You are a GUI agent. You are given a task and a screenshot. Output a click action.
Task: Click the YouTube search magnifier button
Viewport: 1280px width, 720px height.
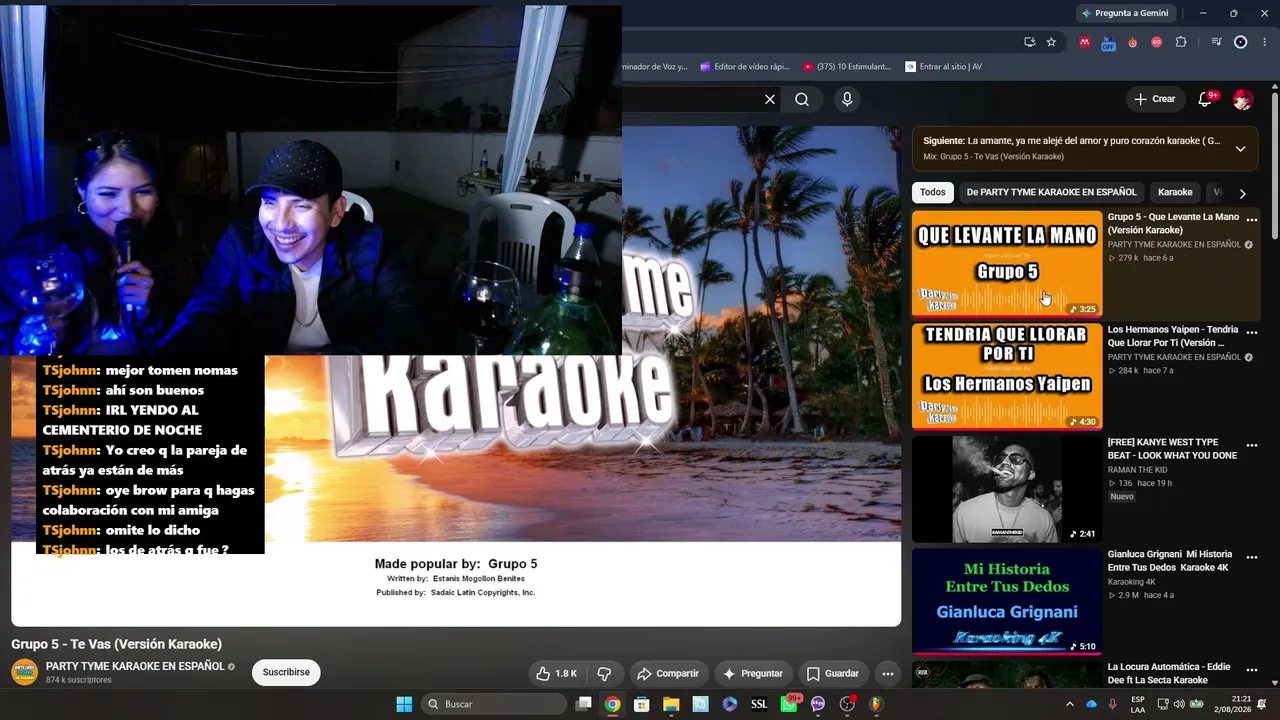pos(802,99)
